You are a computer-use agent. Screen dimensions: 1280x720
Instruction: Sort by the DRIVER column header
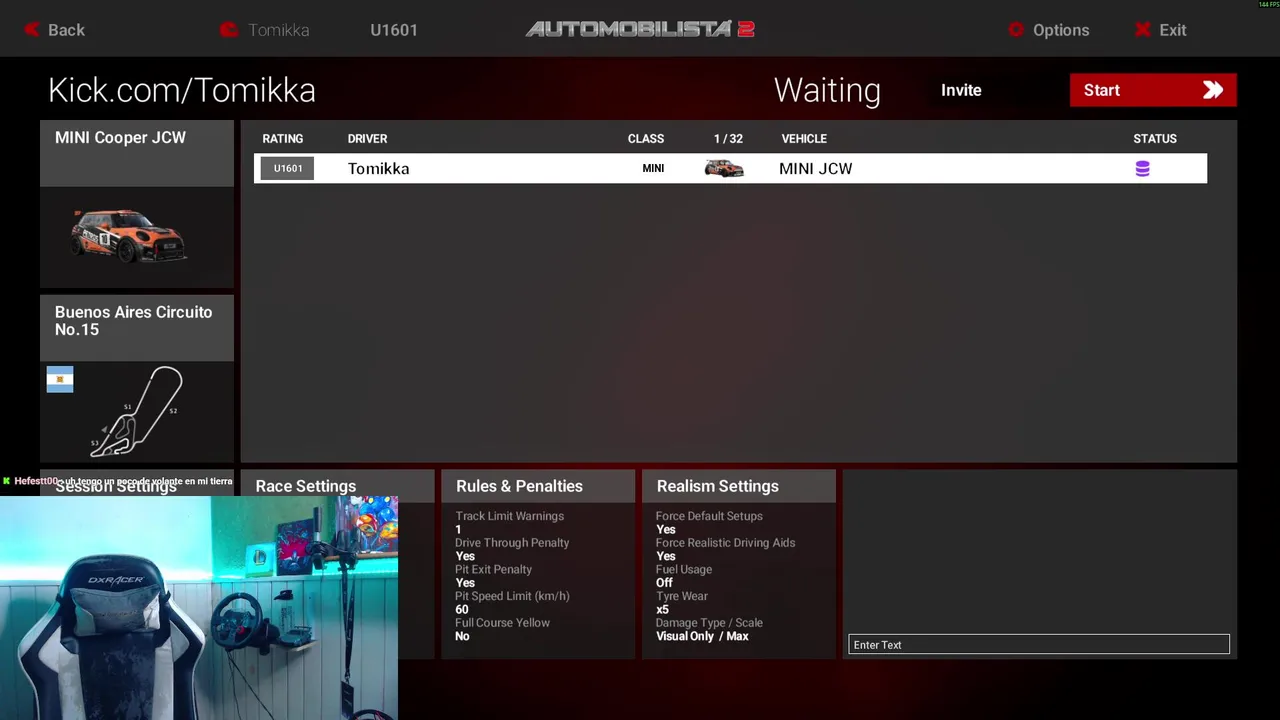[367, 139]
